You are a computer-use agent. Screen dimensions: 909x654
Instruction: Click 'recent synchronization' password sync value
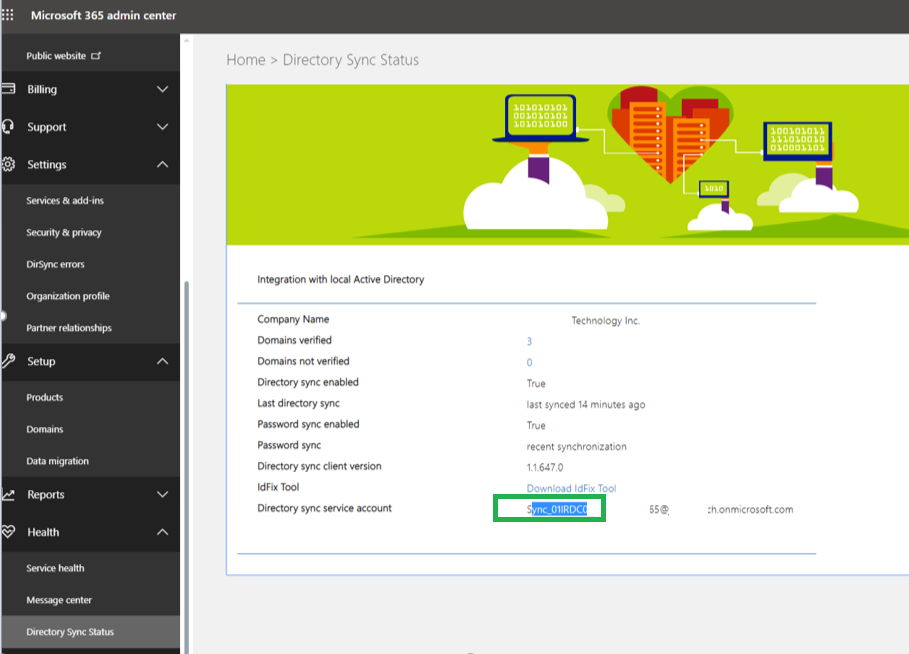(x=576, y=446)
